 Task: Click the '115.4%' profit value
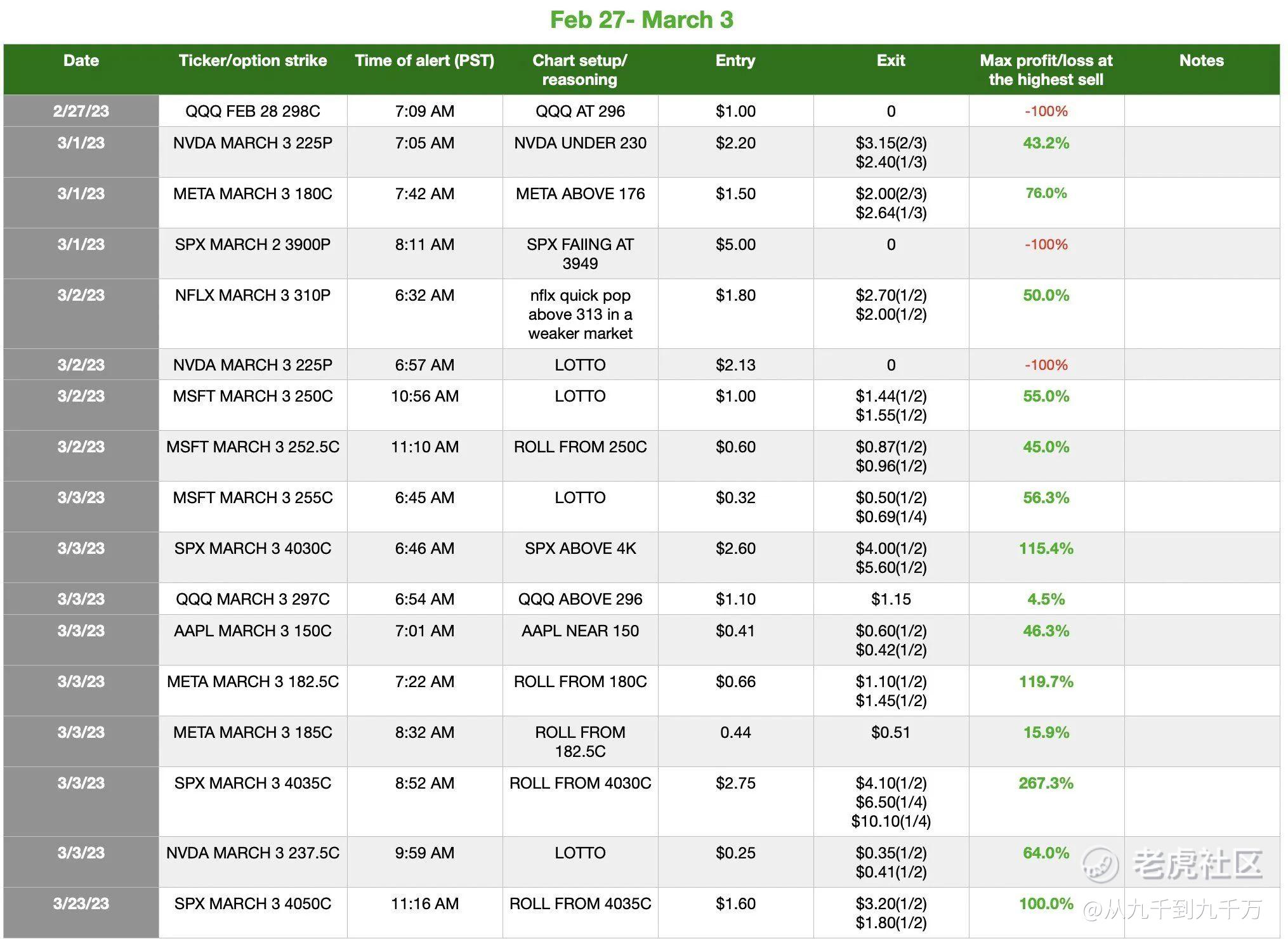[x=1046, y=549]
